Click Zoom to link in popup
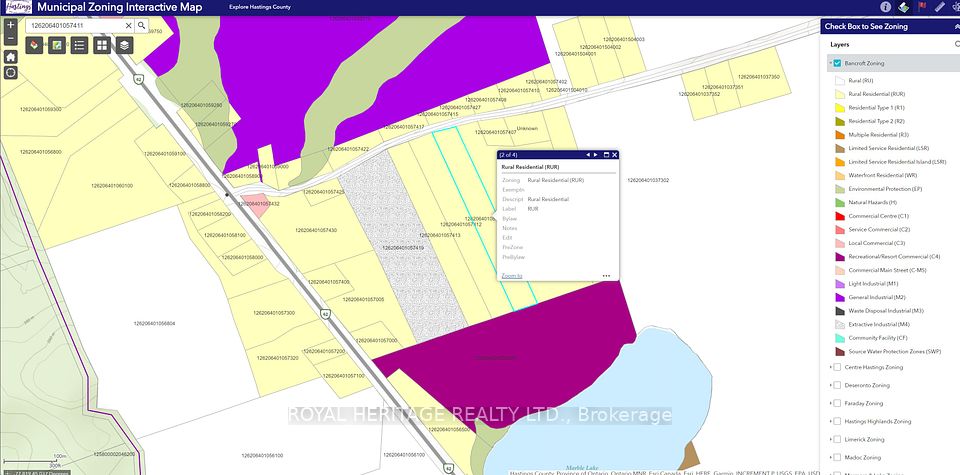The image size is (960, 475). 512,276
